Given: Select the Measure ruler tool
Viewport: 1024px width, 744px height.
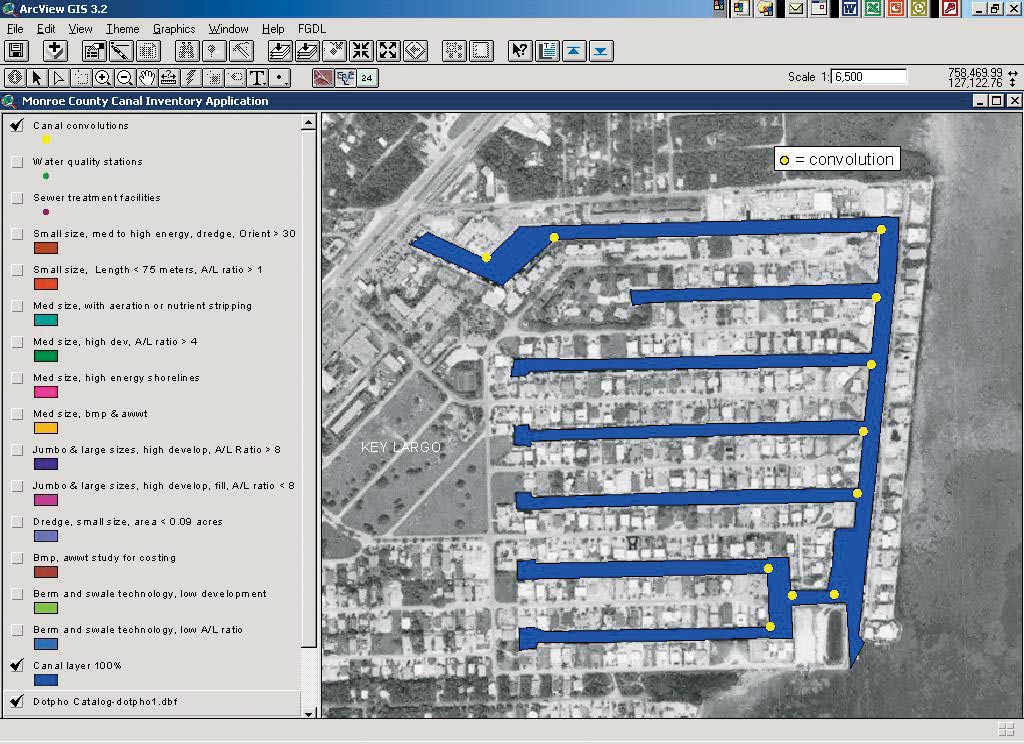Looking at the screenshot, I should coord(168,78).
